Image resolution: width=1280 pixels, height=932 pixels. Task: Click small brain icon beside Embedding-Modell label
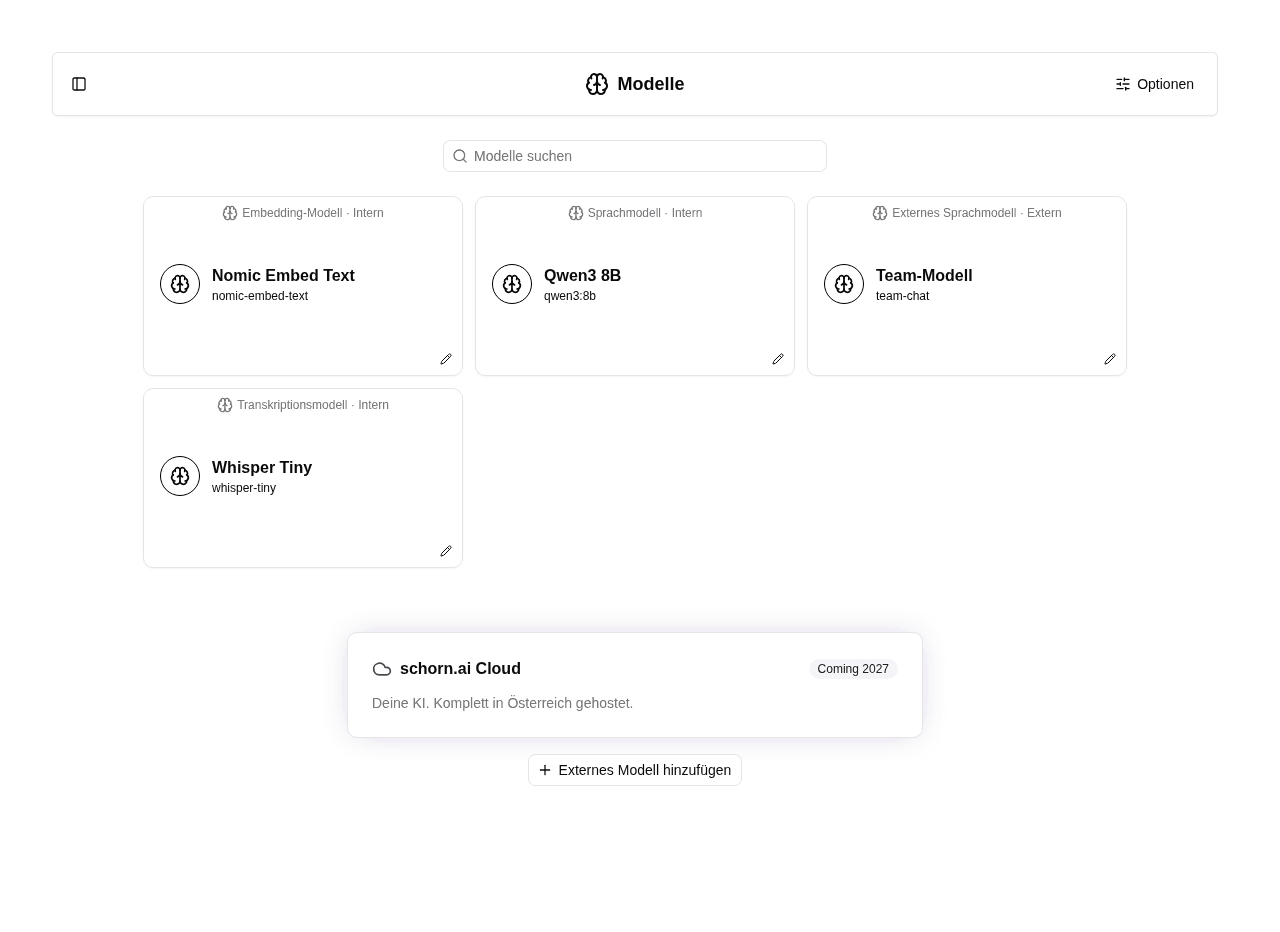coord(230,213)
